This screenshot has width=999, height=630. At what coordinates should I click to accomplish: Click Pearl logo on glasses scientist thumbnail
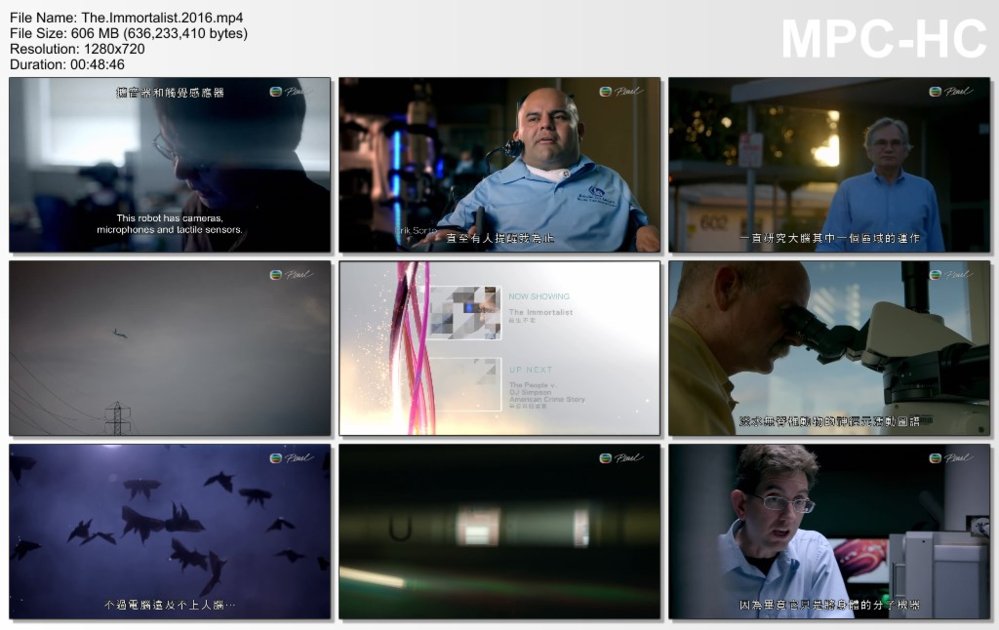pos(950,458)
